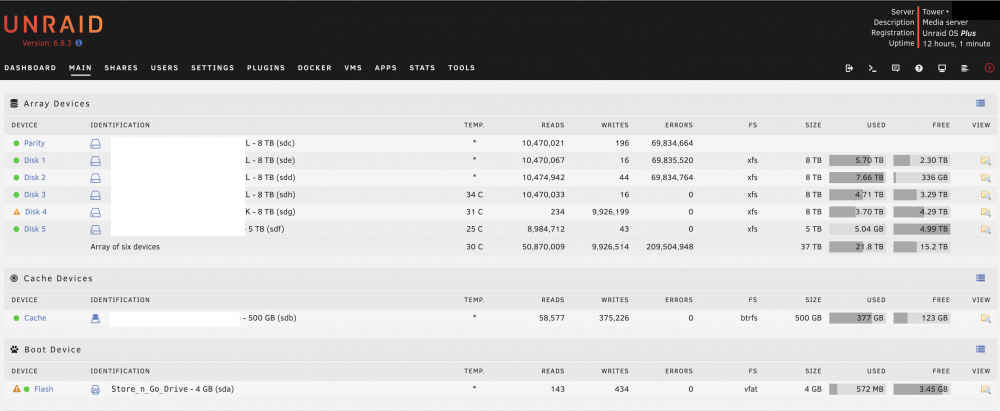
Task: Toggle Boot Device list view icon
Action: tap(980, 349)
